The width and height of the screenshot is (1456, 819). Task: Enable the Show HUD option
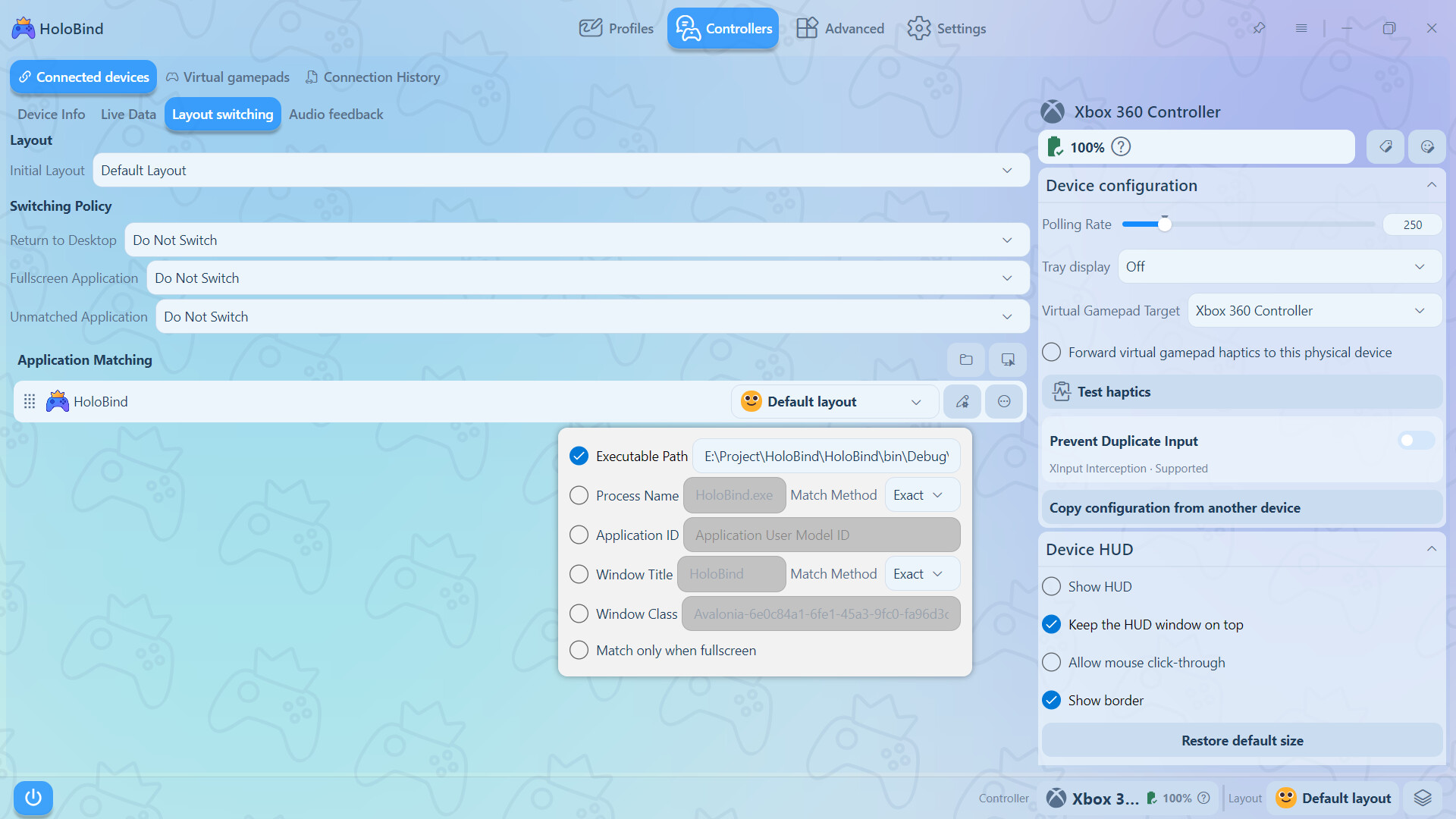[x=1051, y=586]
